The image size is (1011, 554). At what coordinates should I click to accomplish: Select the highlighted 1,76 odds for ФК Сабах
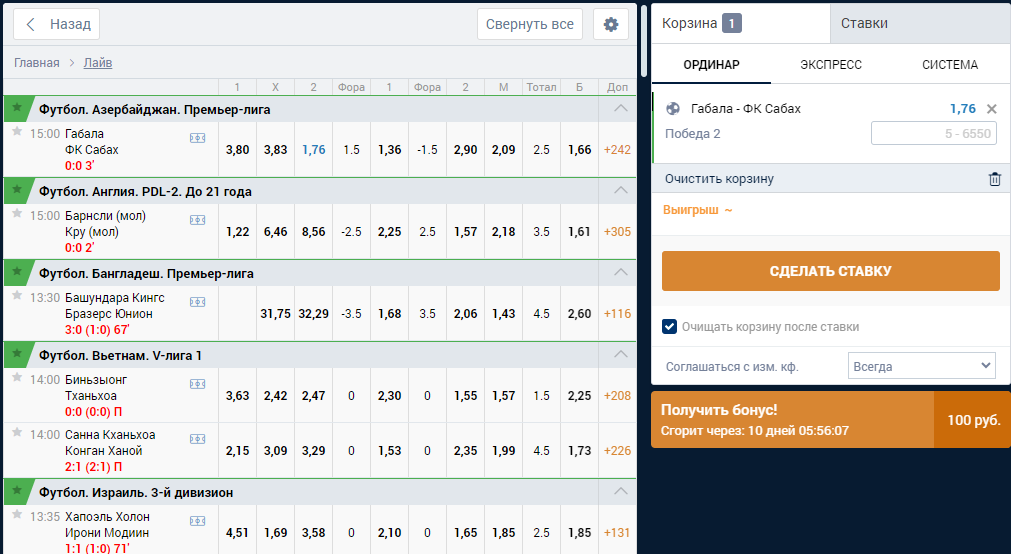pos(313,150)
